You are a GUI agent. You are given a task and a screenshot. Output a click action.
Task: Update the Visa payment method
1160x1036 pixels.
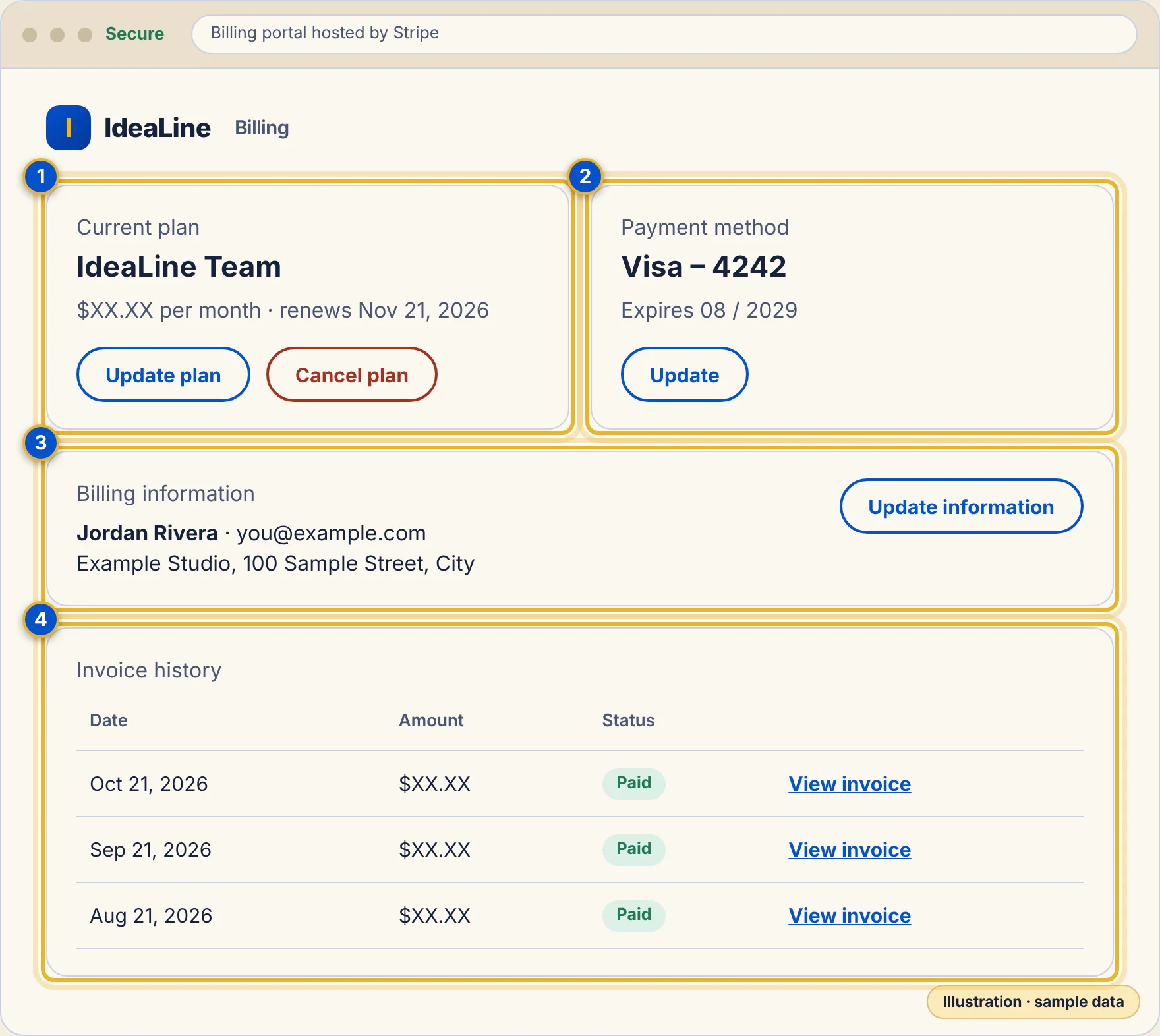click(685, 374)
